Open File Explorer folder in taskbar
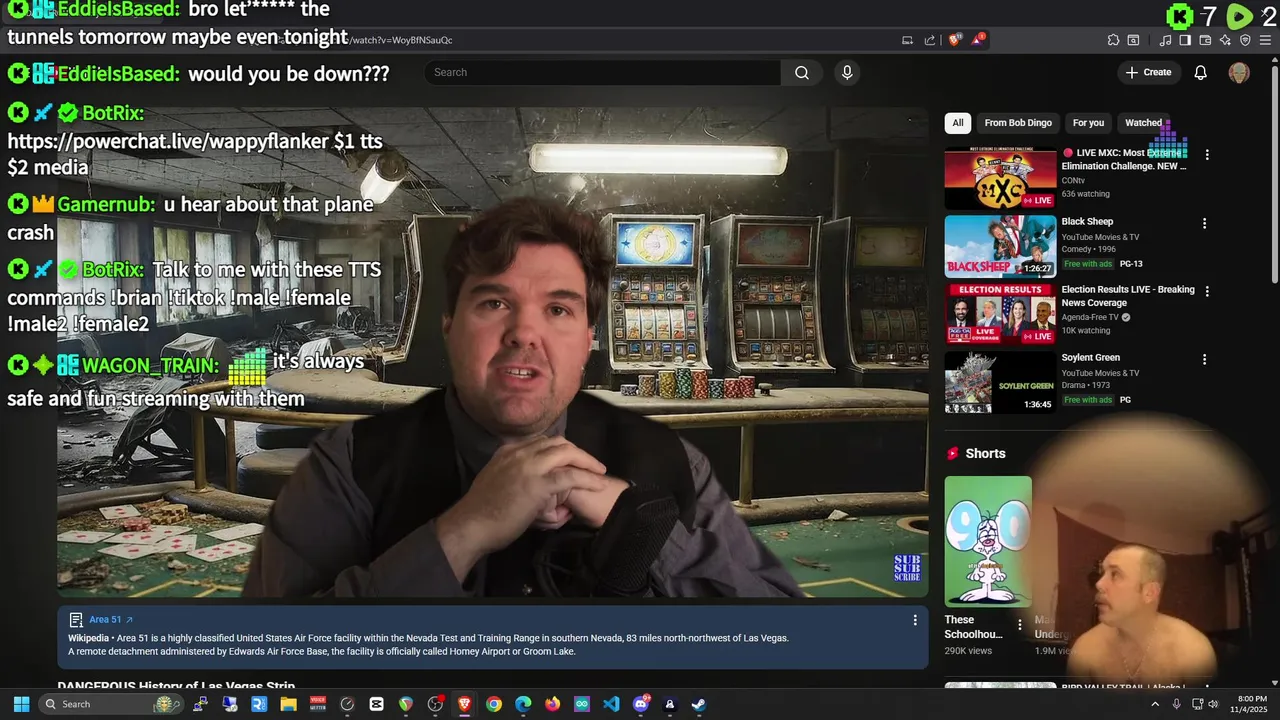Screen dimensions: 1280x720 click(288, 704)
